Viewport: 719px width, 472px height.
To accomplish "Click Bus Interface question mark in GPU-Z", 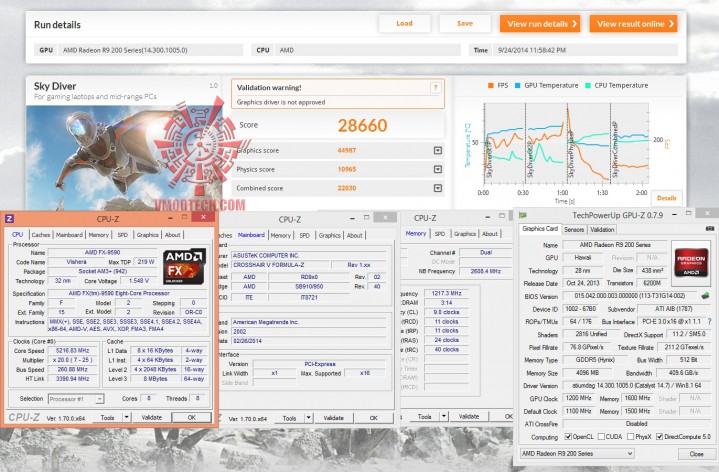I will (709, 322).
